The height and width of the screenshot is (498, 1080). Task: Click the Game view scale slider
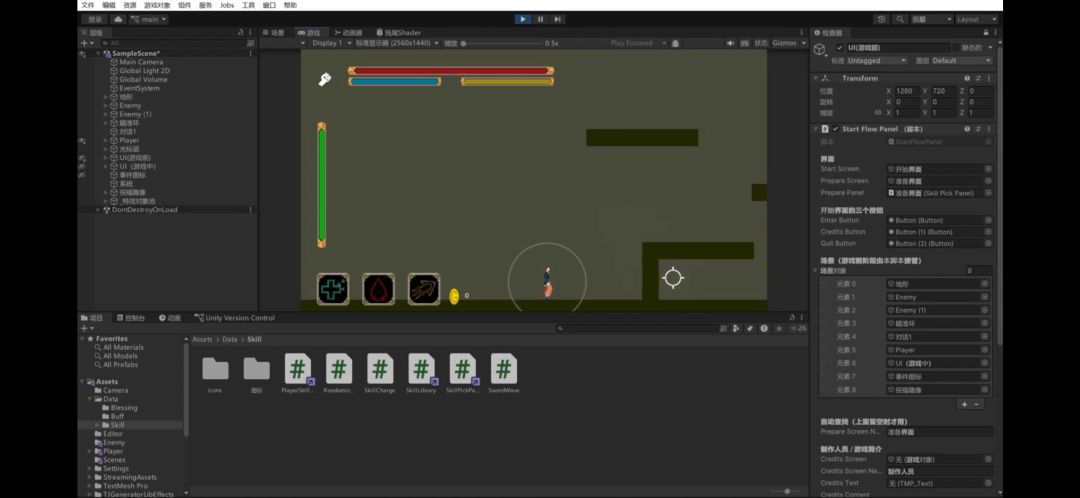[501, 43]
